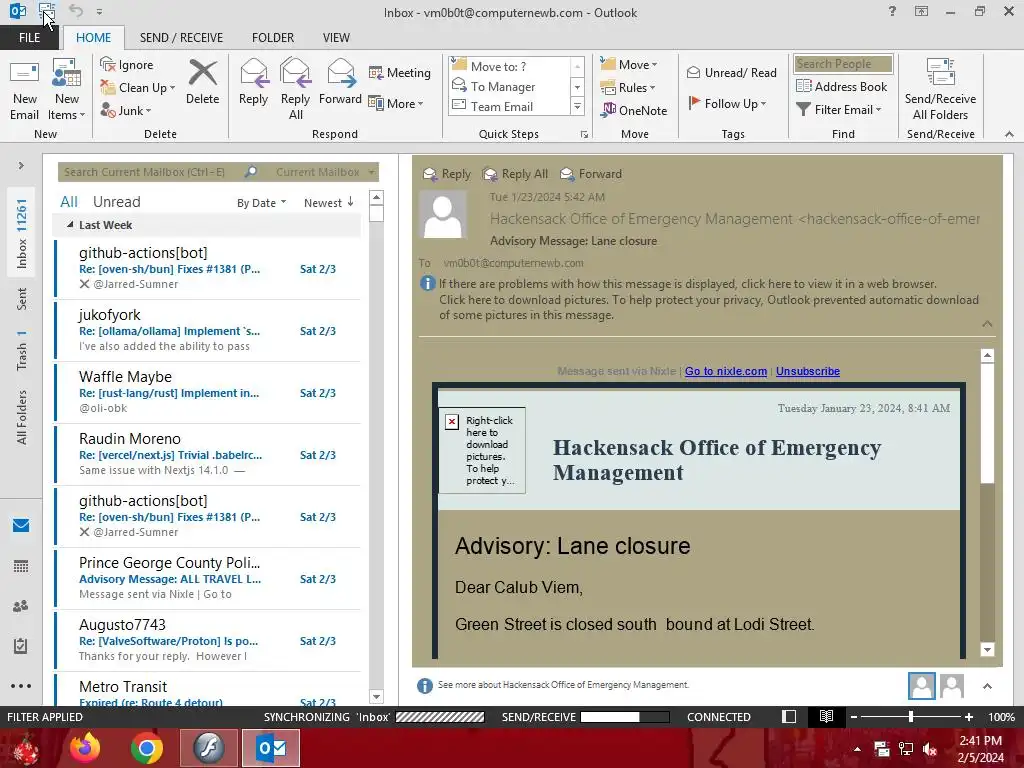This screenshot has height=768, width=1024.
Task: Create a New Email
Action: pos(24,90)
